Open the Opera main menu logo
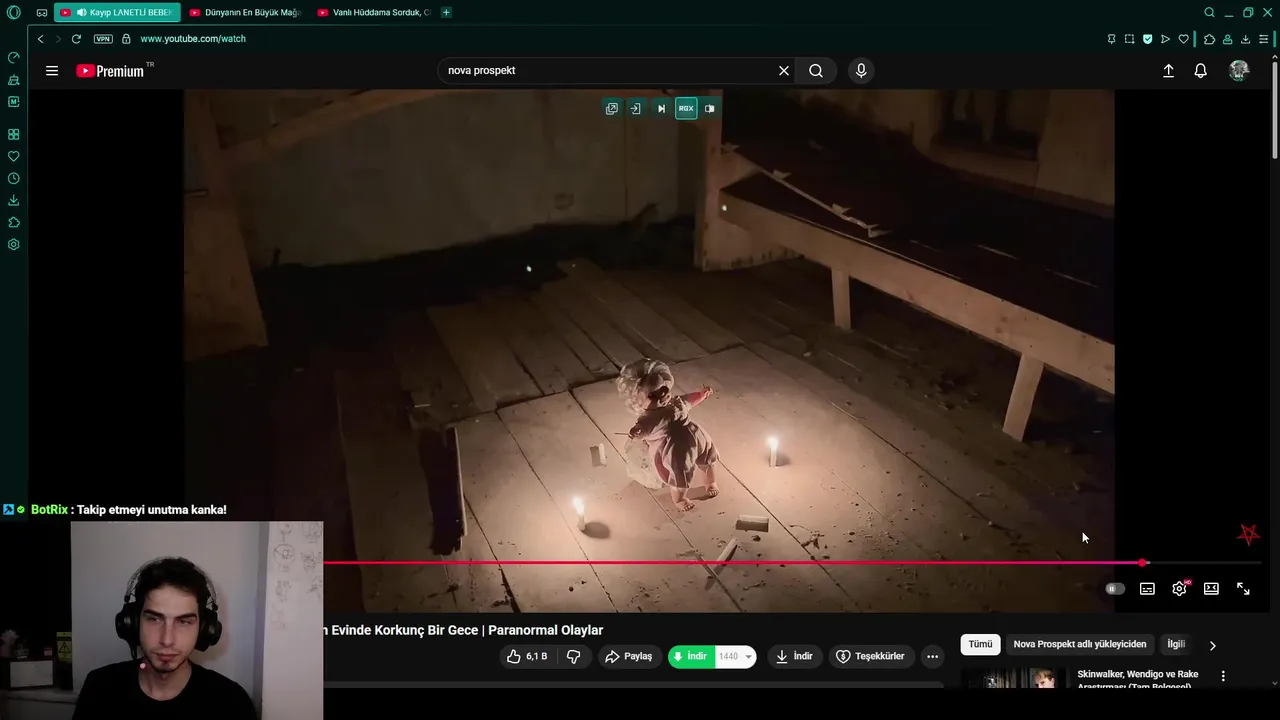 click(14, 13)
